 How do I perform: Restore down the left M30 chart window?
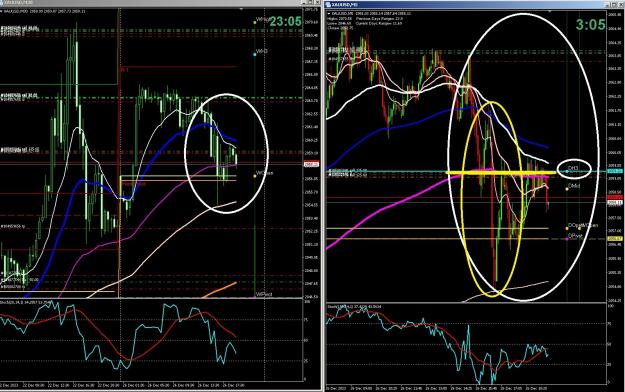pyautogui.click(x=311, y=2)
